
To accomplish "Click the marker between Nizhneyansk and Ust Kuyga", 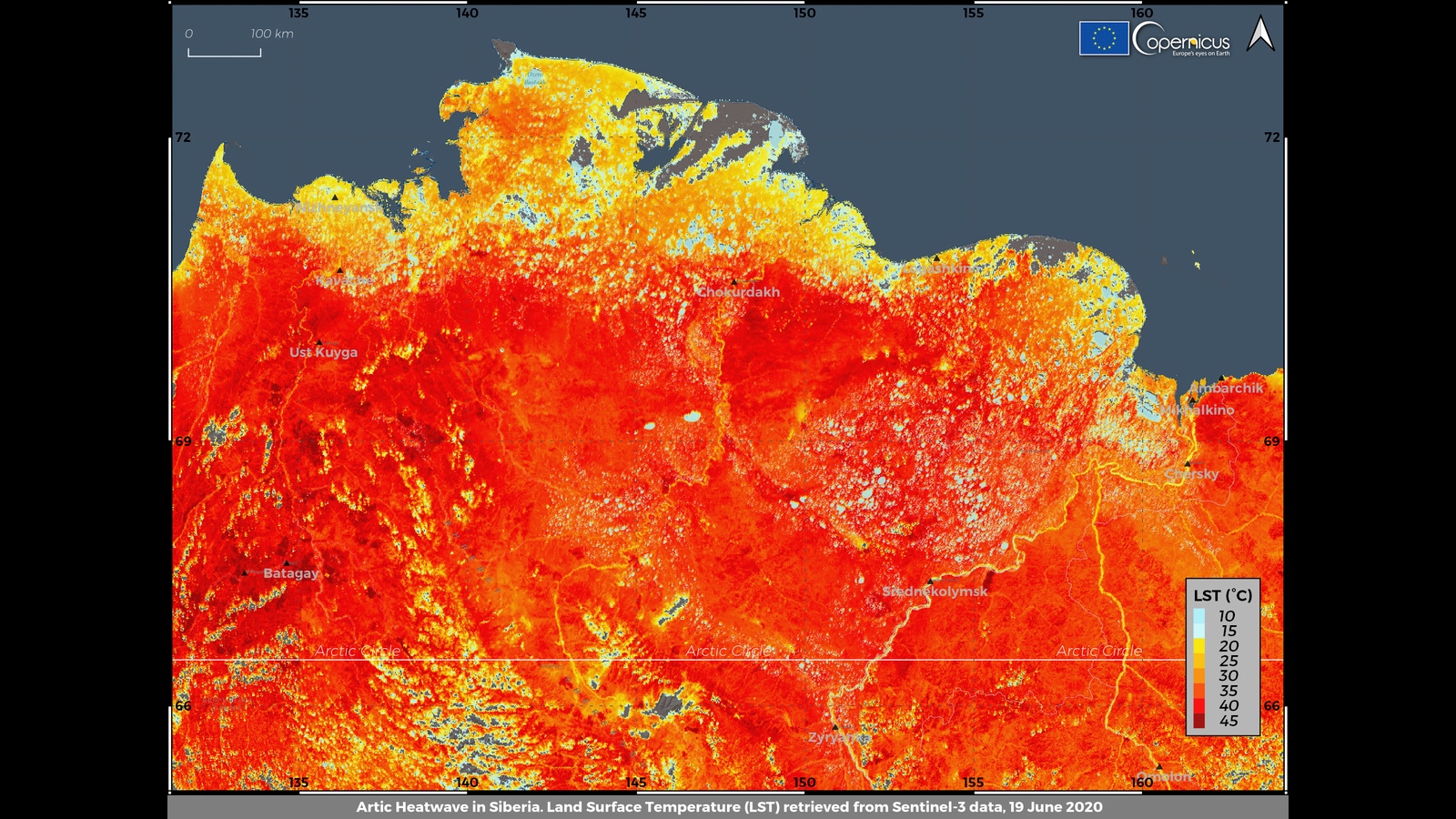I will coord(340,270).
